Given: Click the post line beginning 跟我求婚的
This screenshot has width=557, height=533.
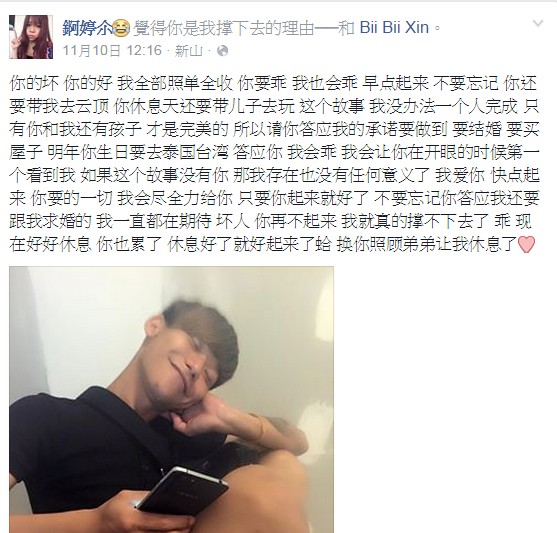Looking at the screenshot, I should coord(271,221).
